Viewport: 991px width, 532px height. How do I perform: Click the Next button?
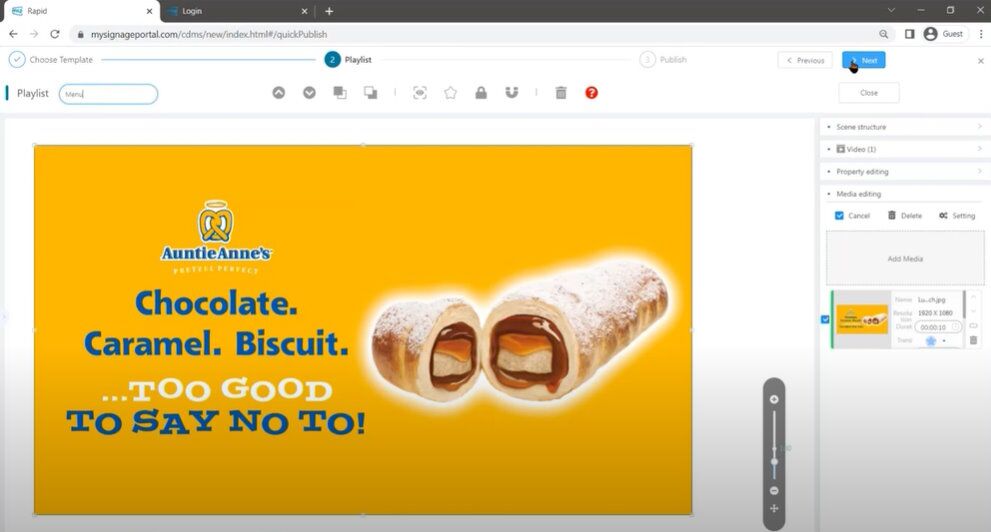863,60
